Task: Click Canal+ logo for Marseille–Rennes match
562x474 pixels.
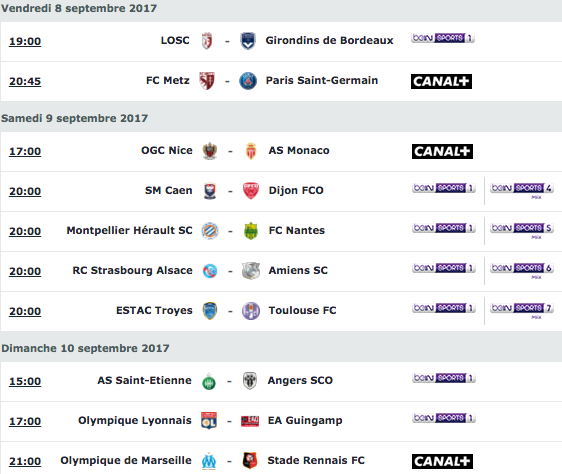Action: coord(442,461)
